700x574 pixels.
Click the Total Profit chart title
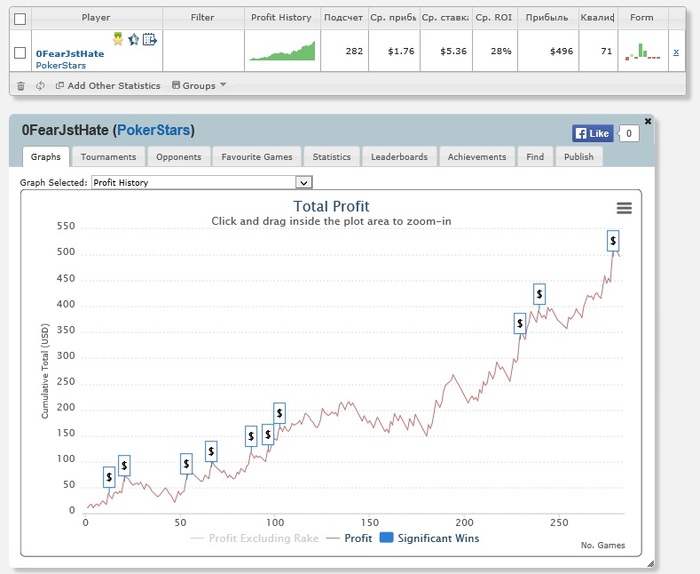[331, 206]
